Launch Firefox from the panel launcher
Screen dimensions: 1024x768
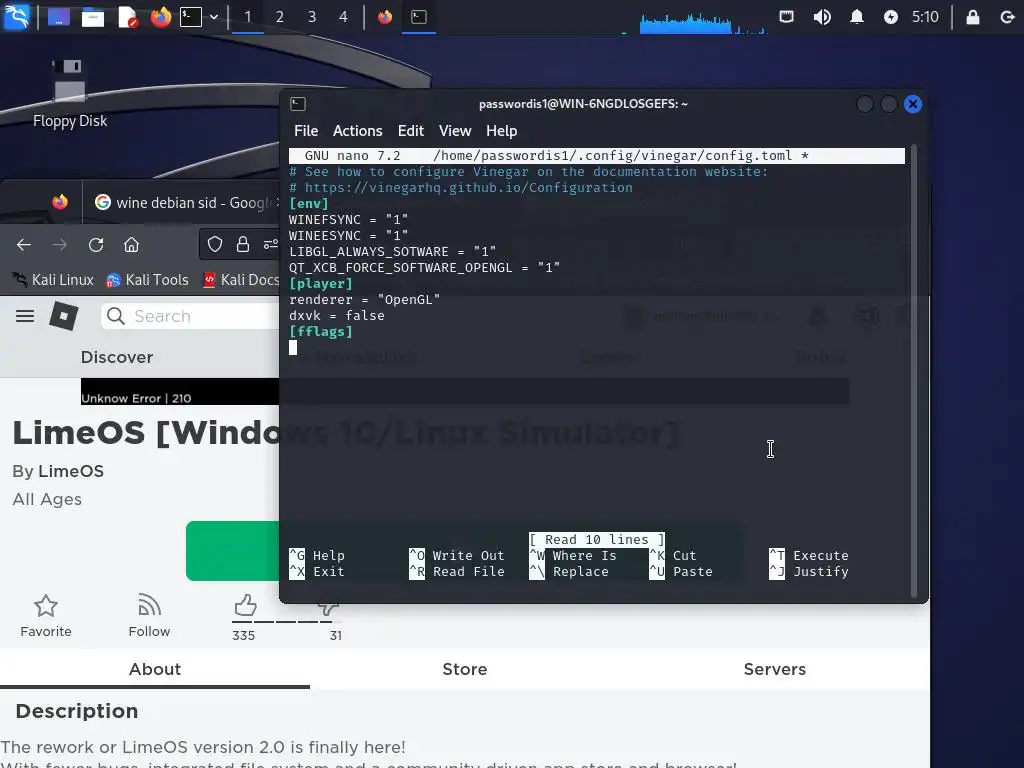(x=161, y=16)
